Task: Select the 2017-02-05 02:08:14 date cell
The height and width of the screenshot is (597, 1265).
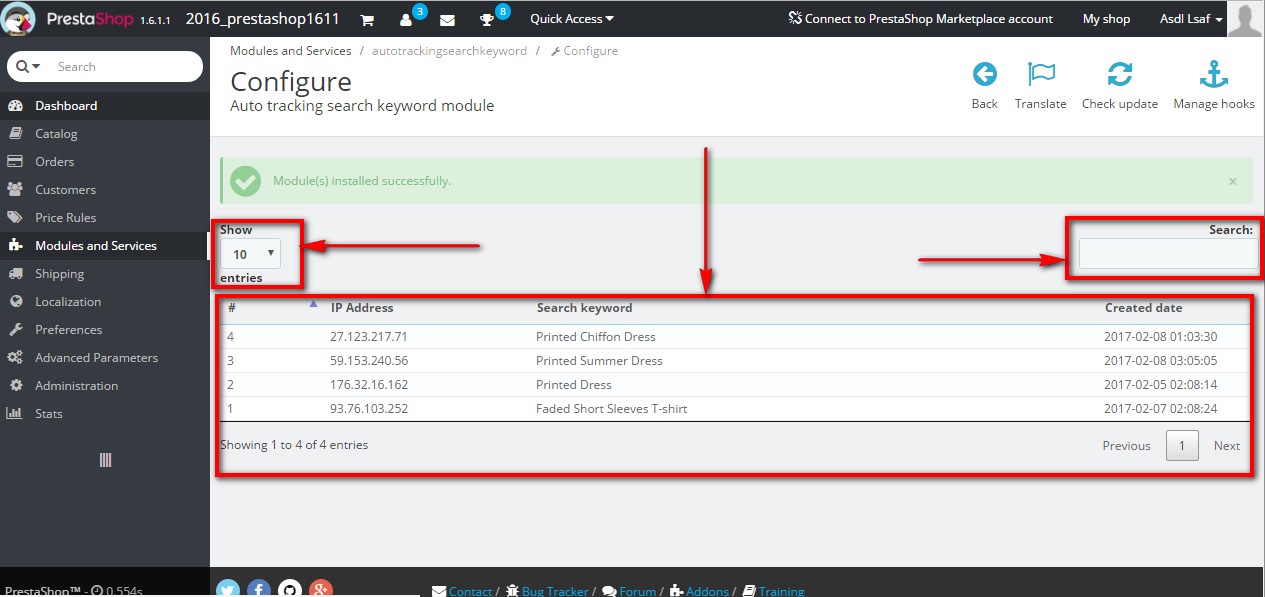Action: click(x=1160, y=385)
